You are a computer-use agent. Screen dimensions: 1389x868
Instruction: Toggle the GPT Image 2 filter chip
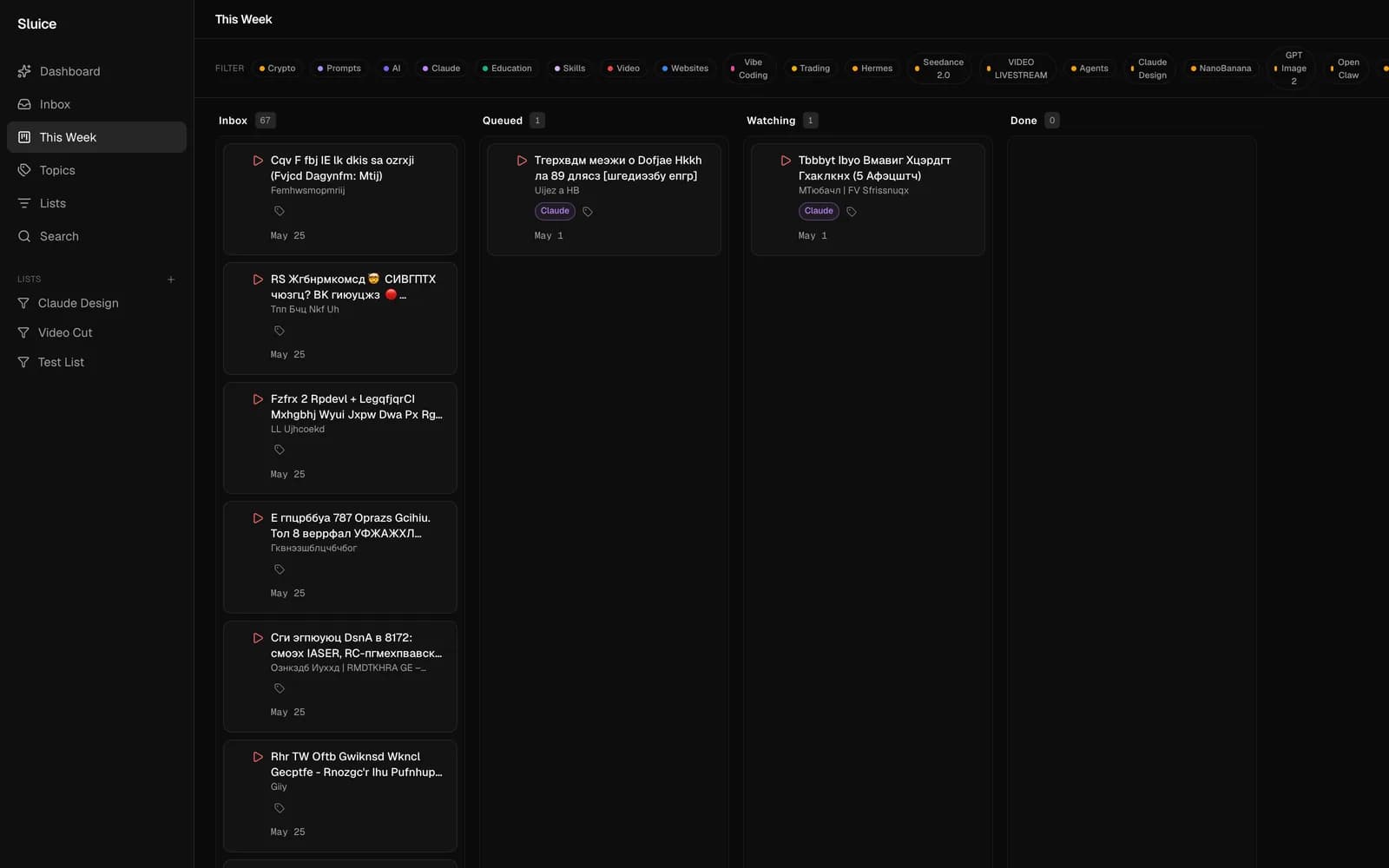point(1291,69)
